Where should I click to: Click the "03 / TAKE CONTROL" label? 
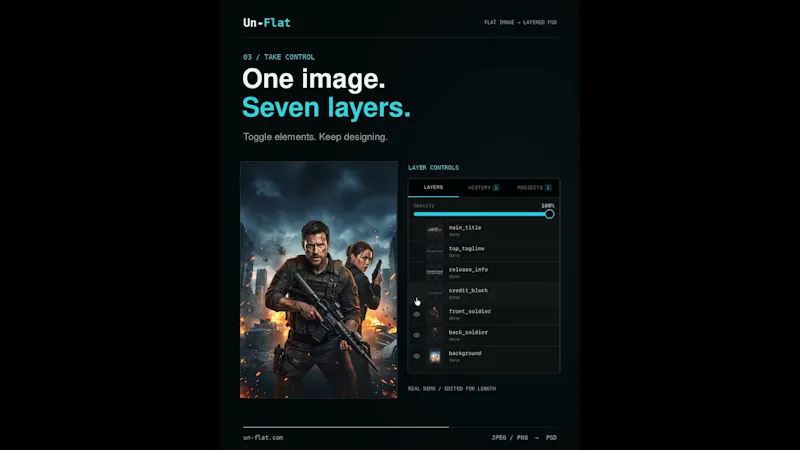pyautogui.click(x=279, y=57)
